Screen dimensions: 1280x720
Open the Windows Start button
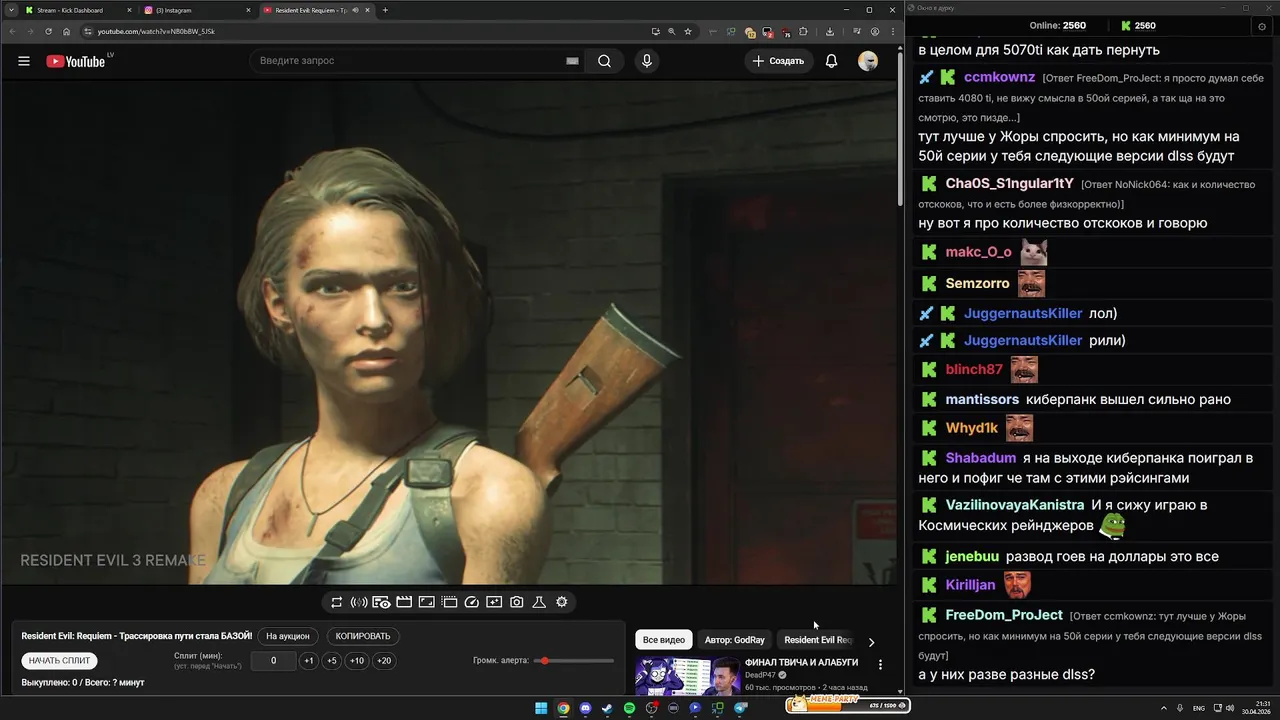pyautogui.click(x=541, y=708)
